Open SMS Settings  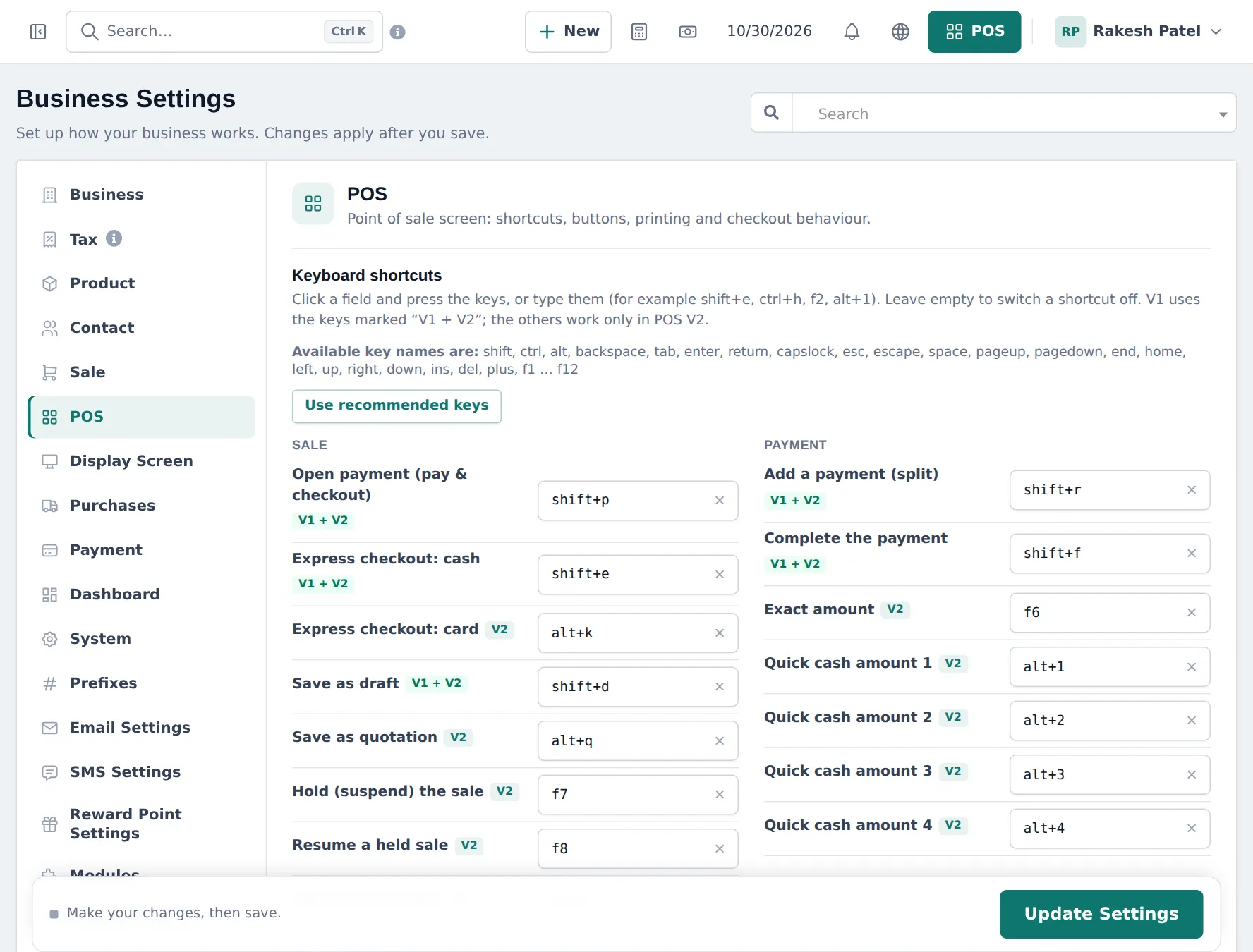(141, 772)
